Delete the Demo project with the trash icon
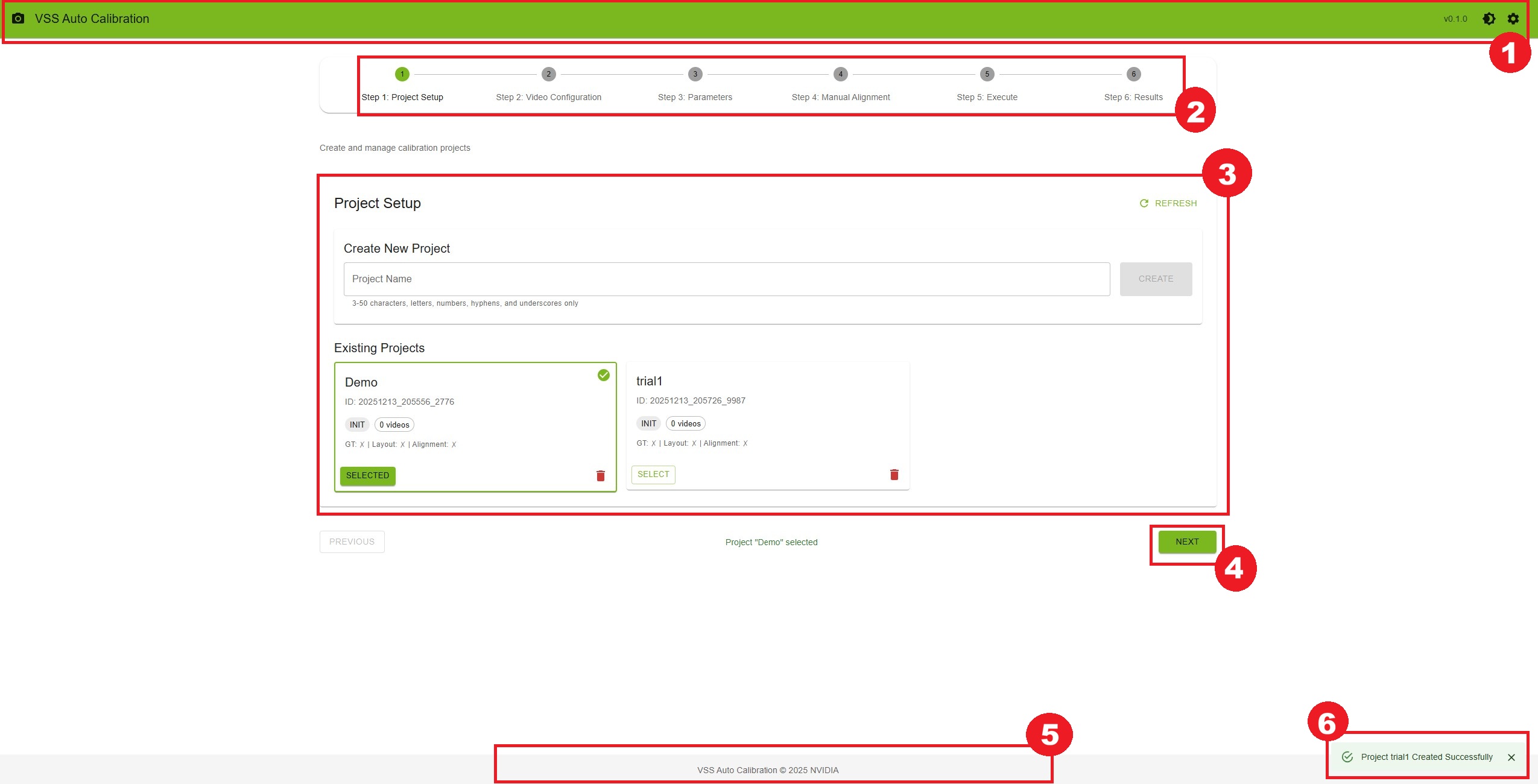 tap(600, 476)
